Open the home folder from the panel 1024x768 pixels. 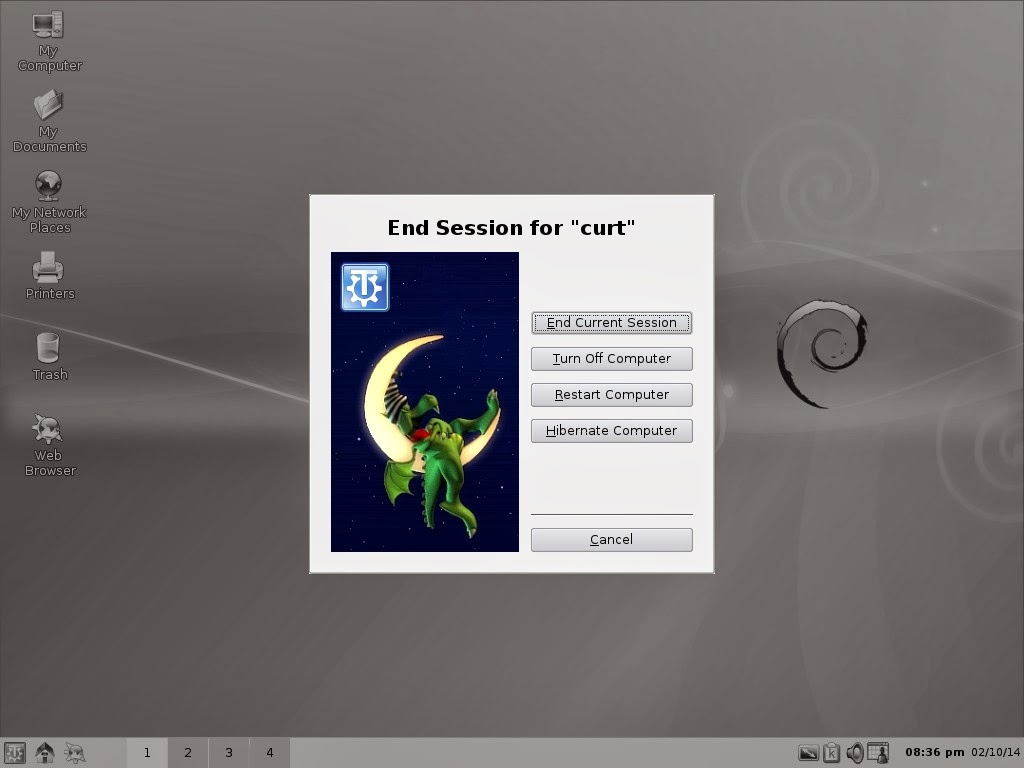pos(44,752)
